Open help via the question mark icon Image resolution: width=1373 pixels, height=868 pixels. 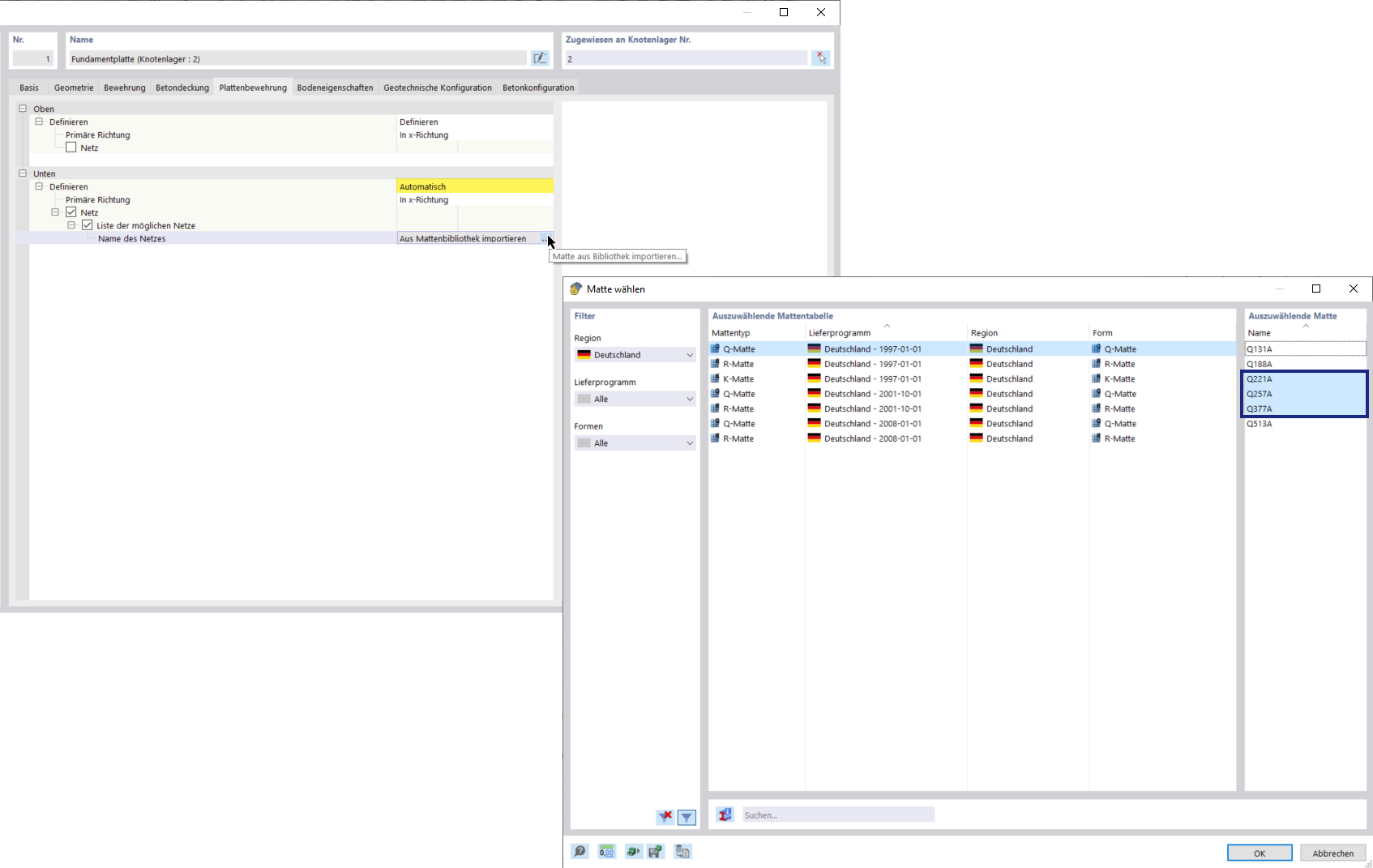tap(580, 852)
